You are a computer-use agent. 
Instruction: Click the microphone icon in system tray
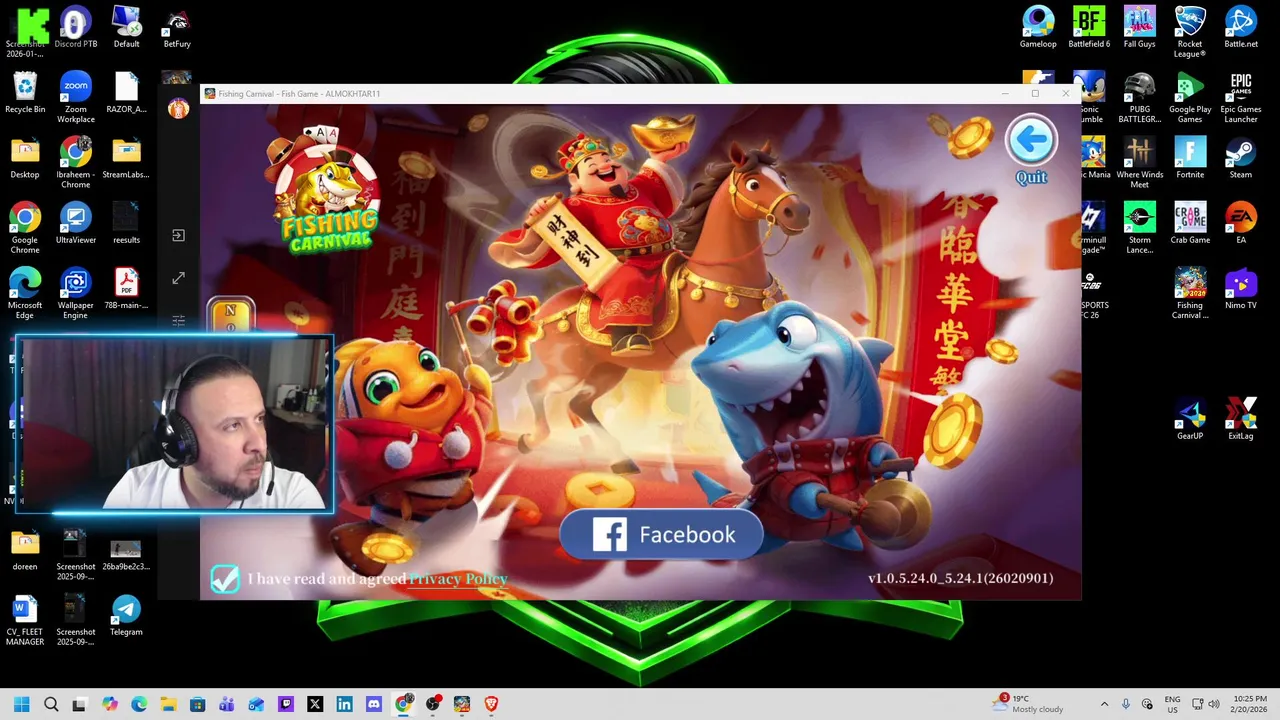tap(1126, 704)
